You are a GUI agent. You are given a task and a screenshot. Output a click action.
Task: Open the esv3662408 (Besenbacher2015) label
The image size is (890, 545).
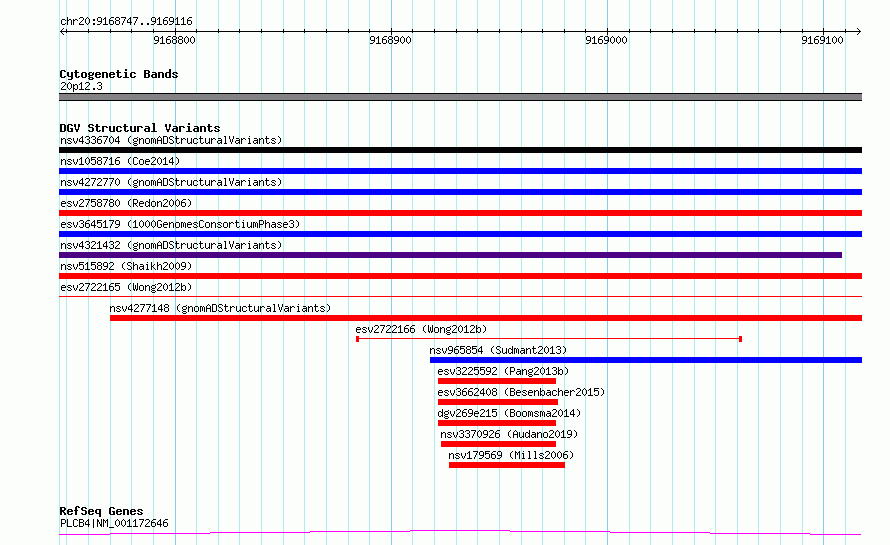pyautogui.click(x=521, y=392)
